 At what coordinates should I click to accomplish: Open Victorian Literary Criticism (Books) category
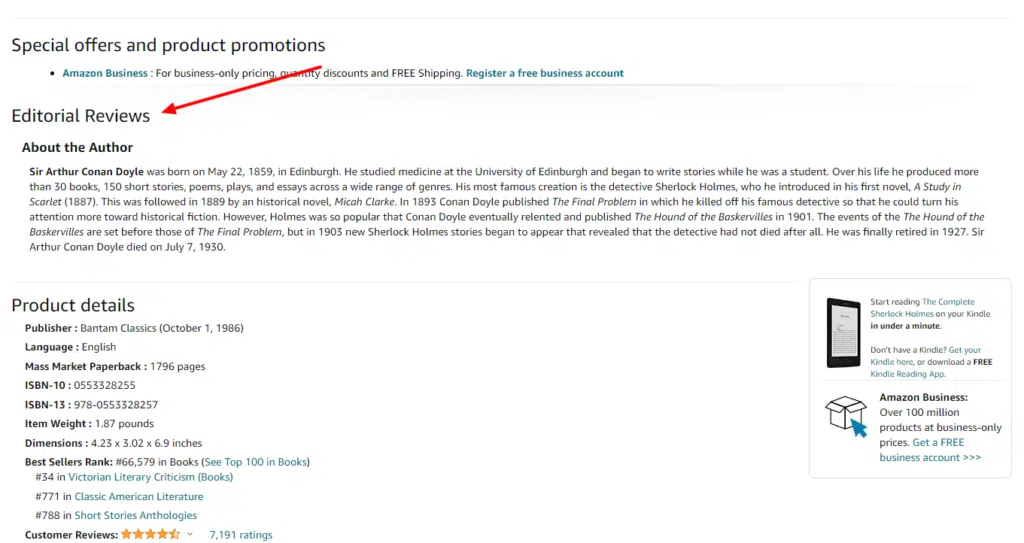(x=150, y=477)
